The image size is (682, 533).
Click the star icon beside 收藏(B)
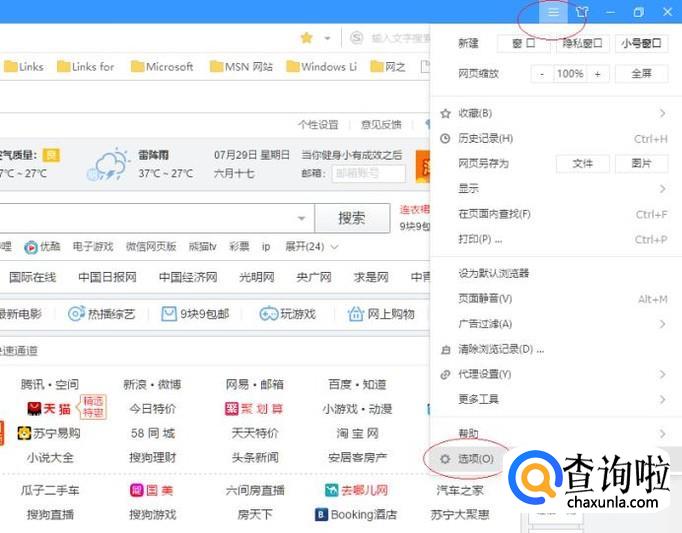445,114
